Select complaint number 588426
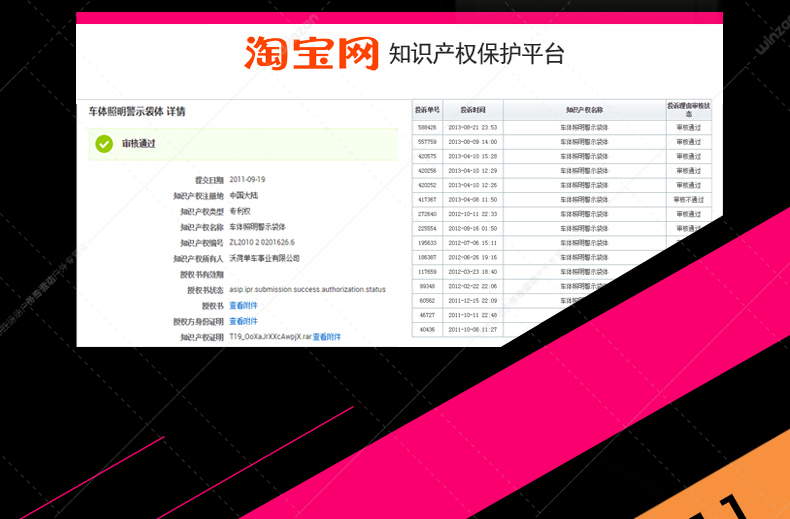The width and height of the screenshot is (790, 519). [x=427, y=127]
